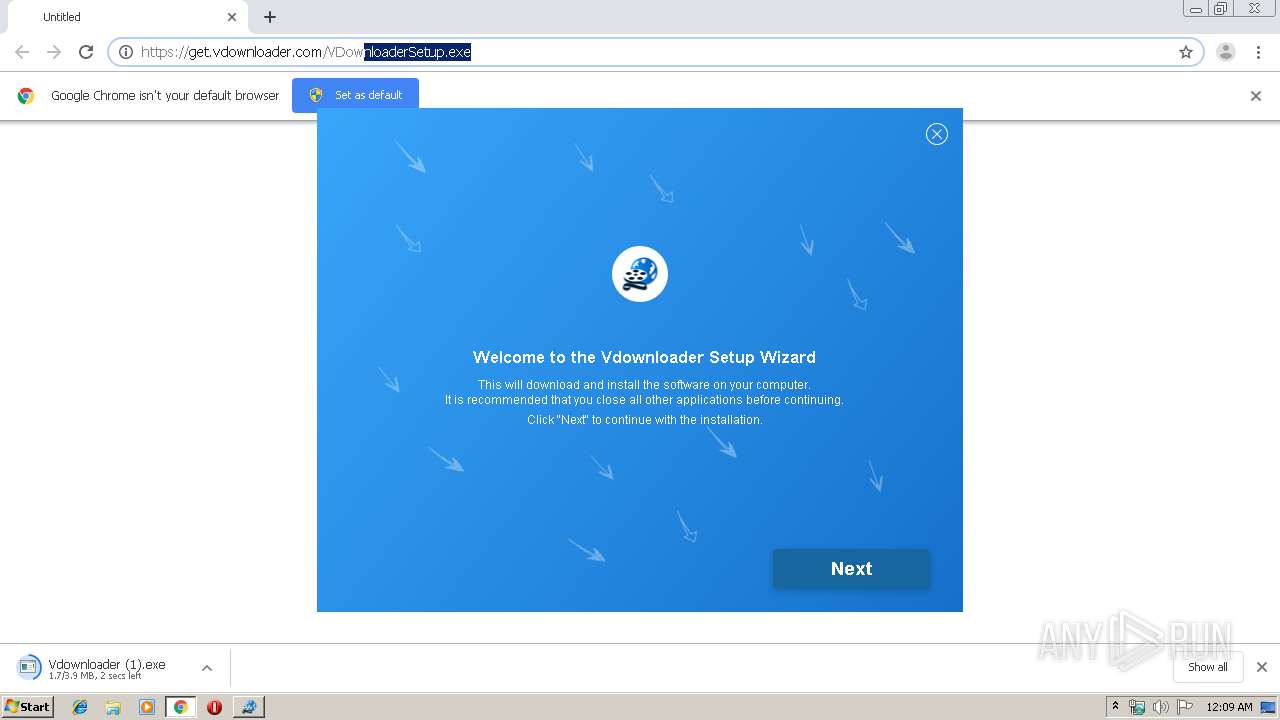The image size is (1280, 720).
Task: Click Chrome logo in default browser infobar
Action: point(26,96)
